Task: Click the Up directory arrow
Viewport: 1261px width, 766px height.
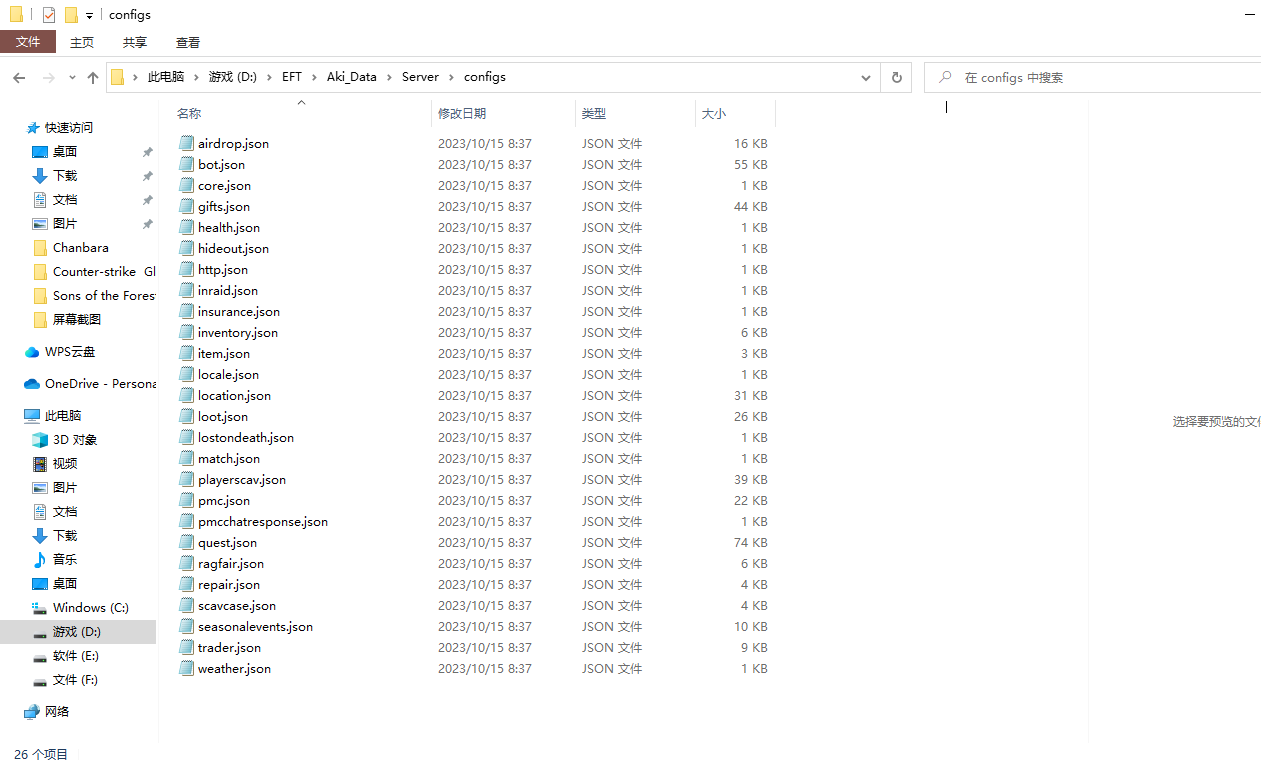Action: [x=93, y=78]
